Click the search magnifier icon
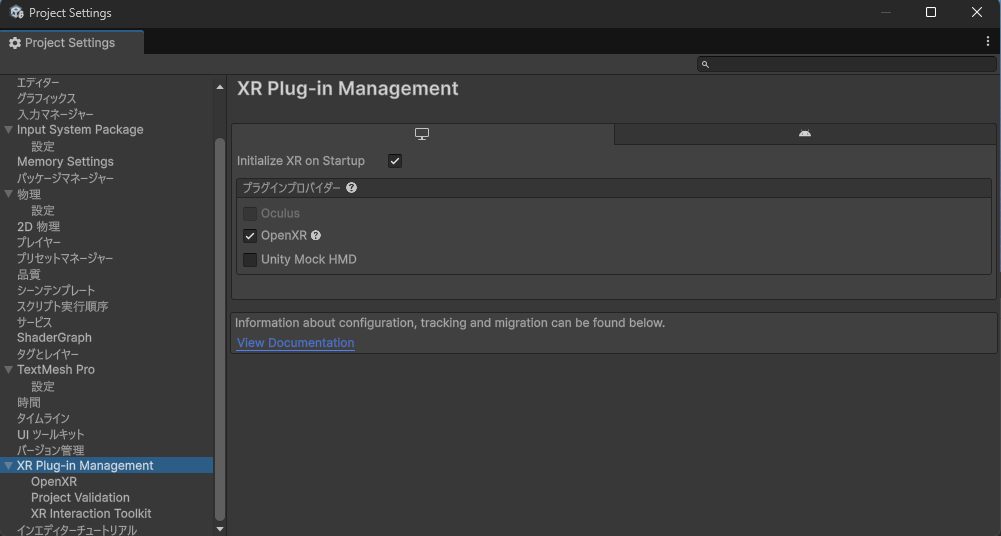The width and height of the screenshot is (1001, 536). pos(705,64)
